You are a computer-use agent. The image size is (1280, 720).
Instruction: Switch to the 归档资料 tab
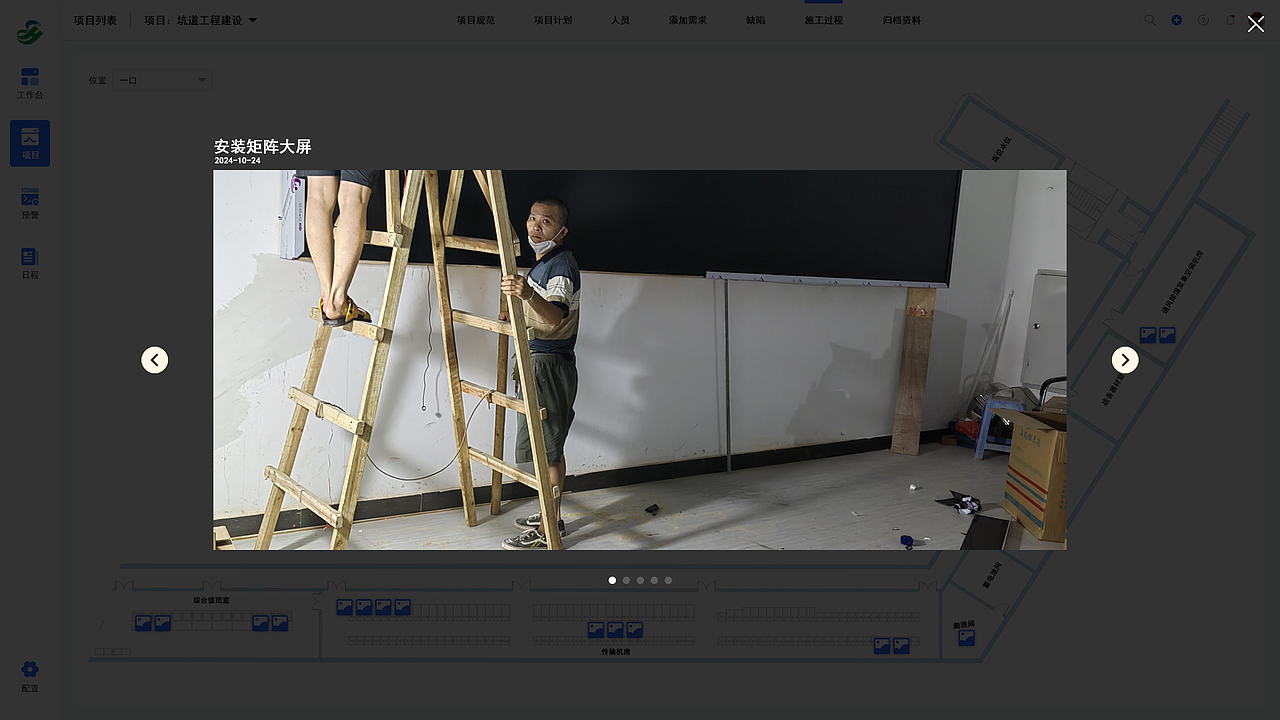tap(902, 20)
